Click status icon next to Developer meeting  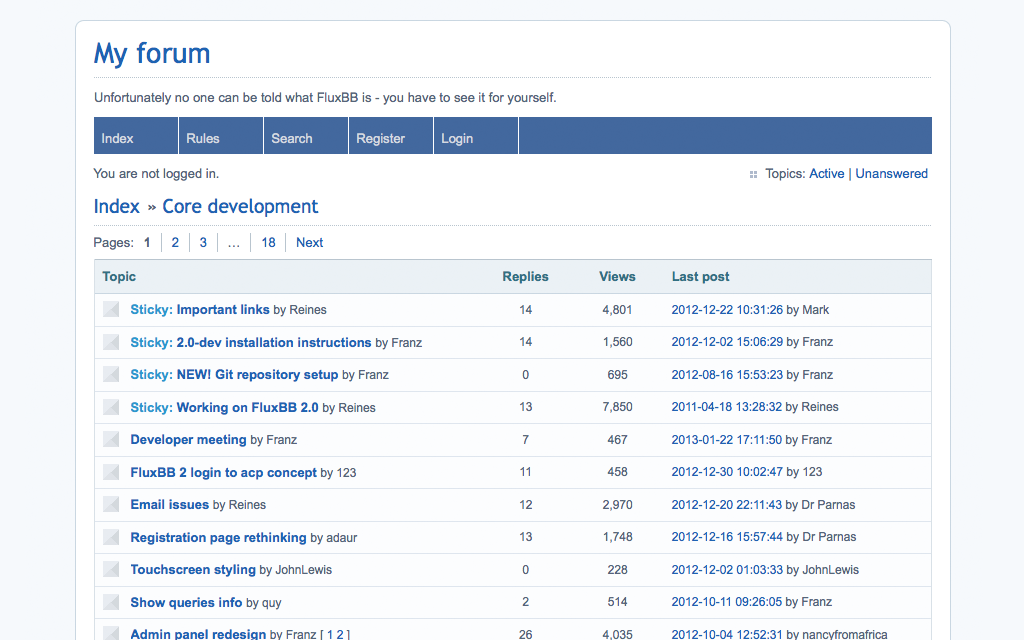click(x=111, y=440)
